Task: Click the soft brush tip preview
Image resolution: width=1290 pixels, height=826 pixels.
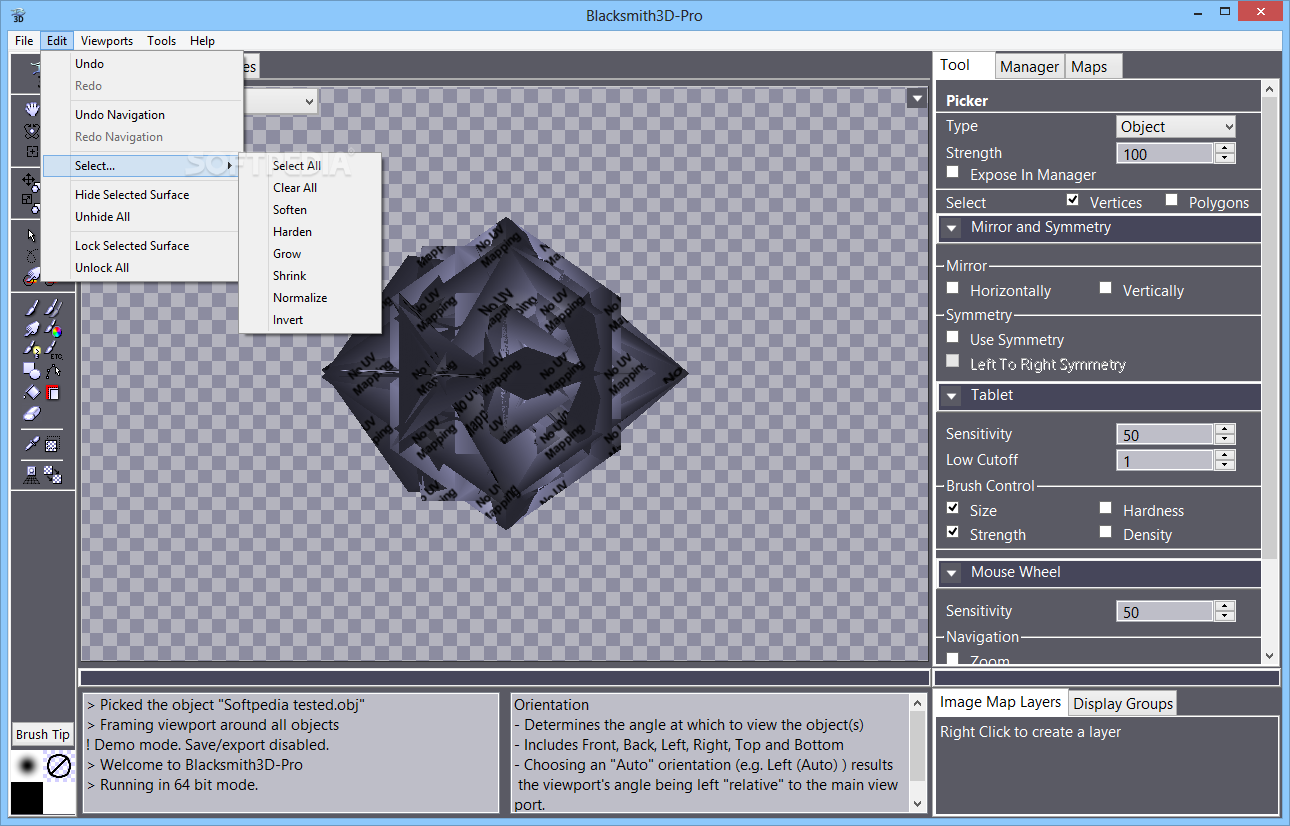Action: [27, 766]
